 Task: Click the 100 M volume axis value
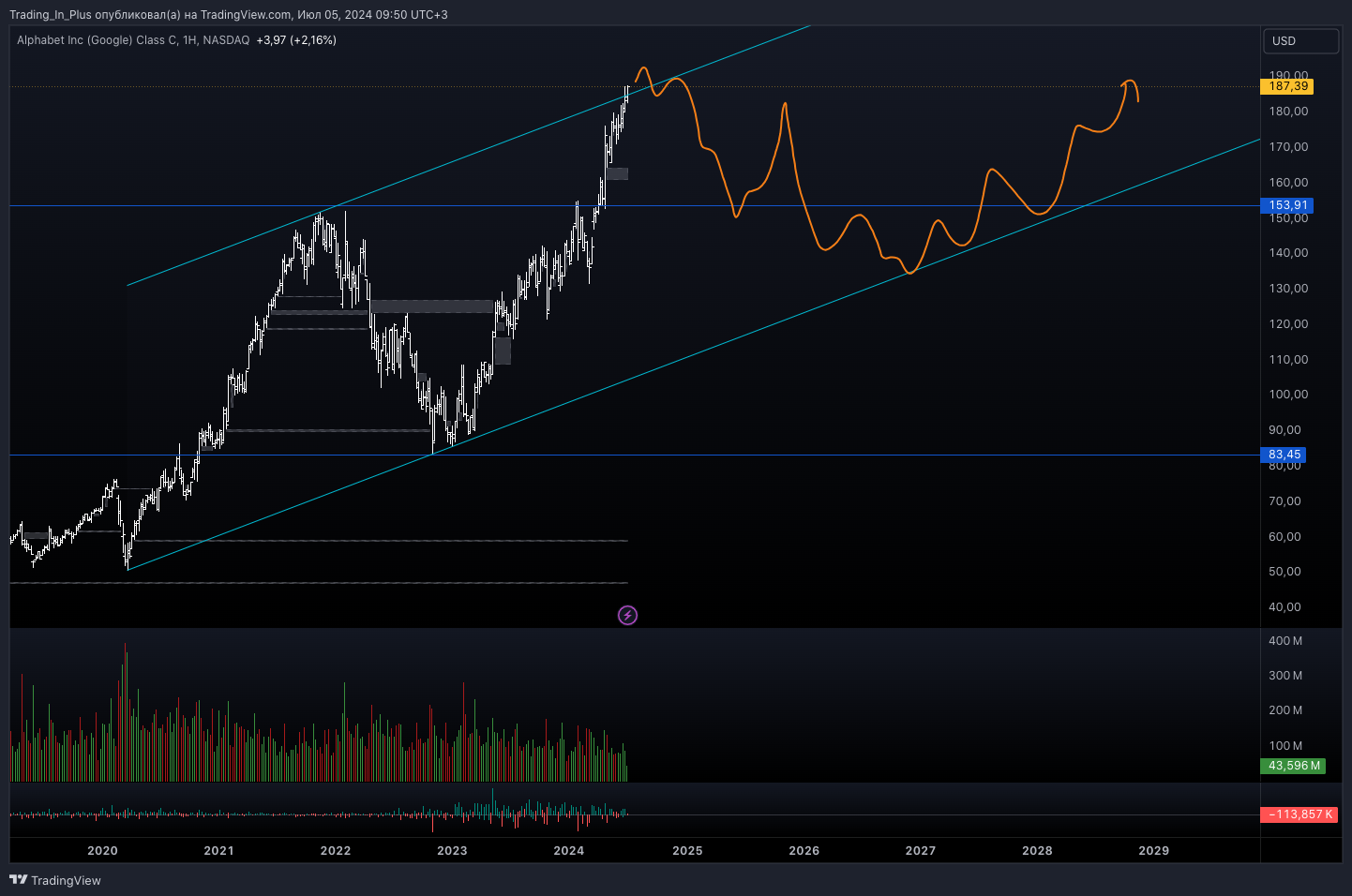point(1285,746)
